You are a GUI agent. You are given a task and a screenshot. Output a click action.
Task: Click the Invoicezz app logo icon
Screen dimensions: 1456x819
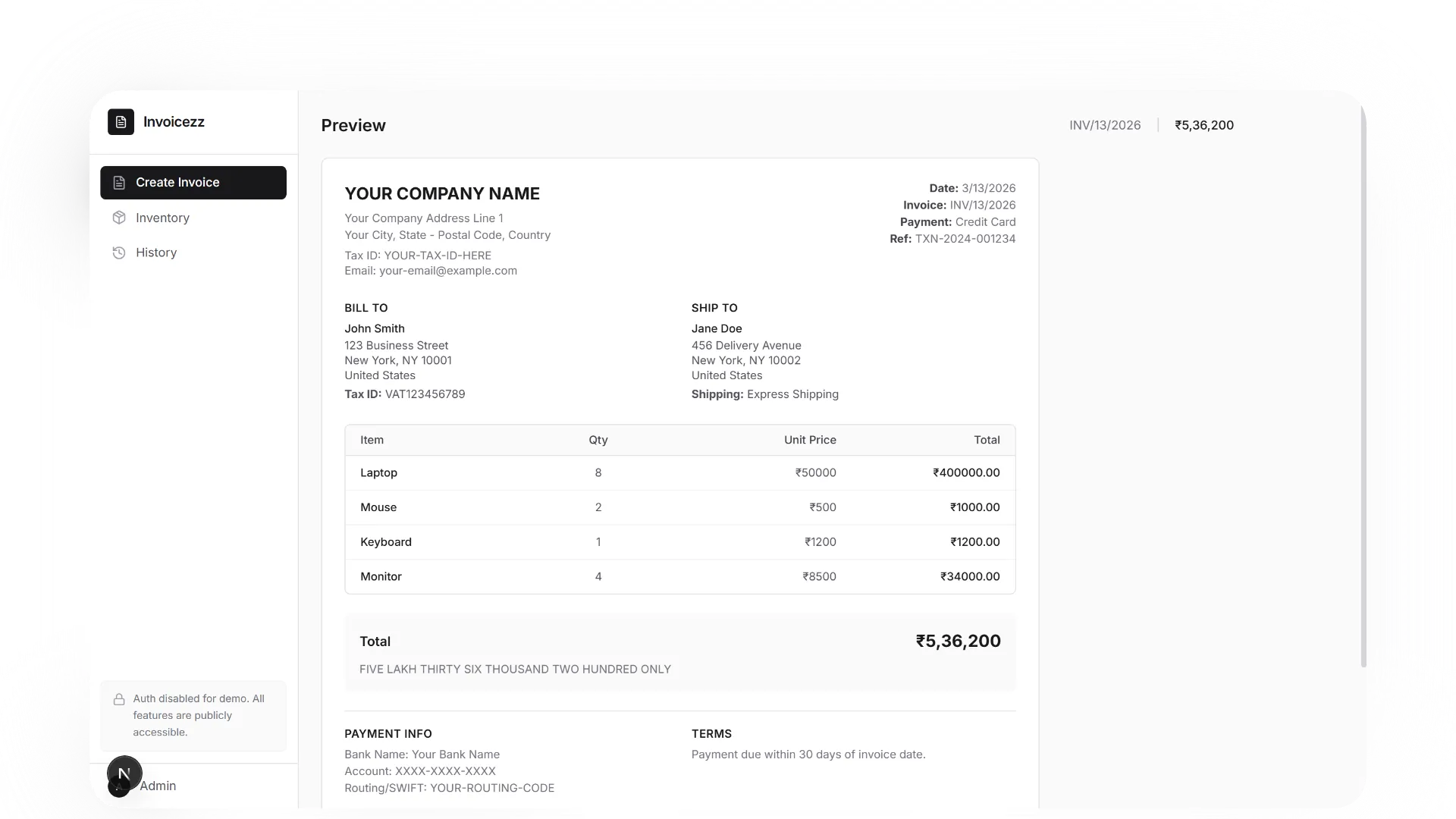point(121,122)
